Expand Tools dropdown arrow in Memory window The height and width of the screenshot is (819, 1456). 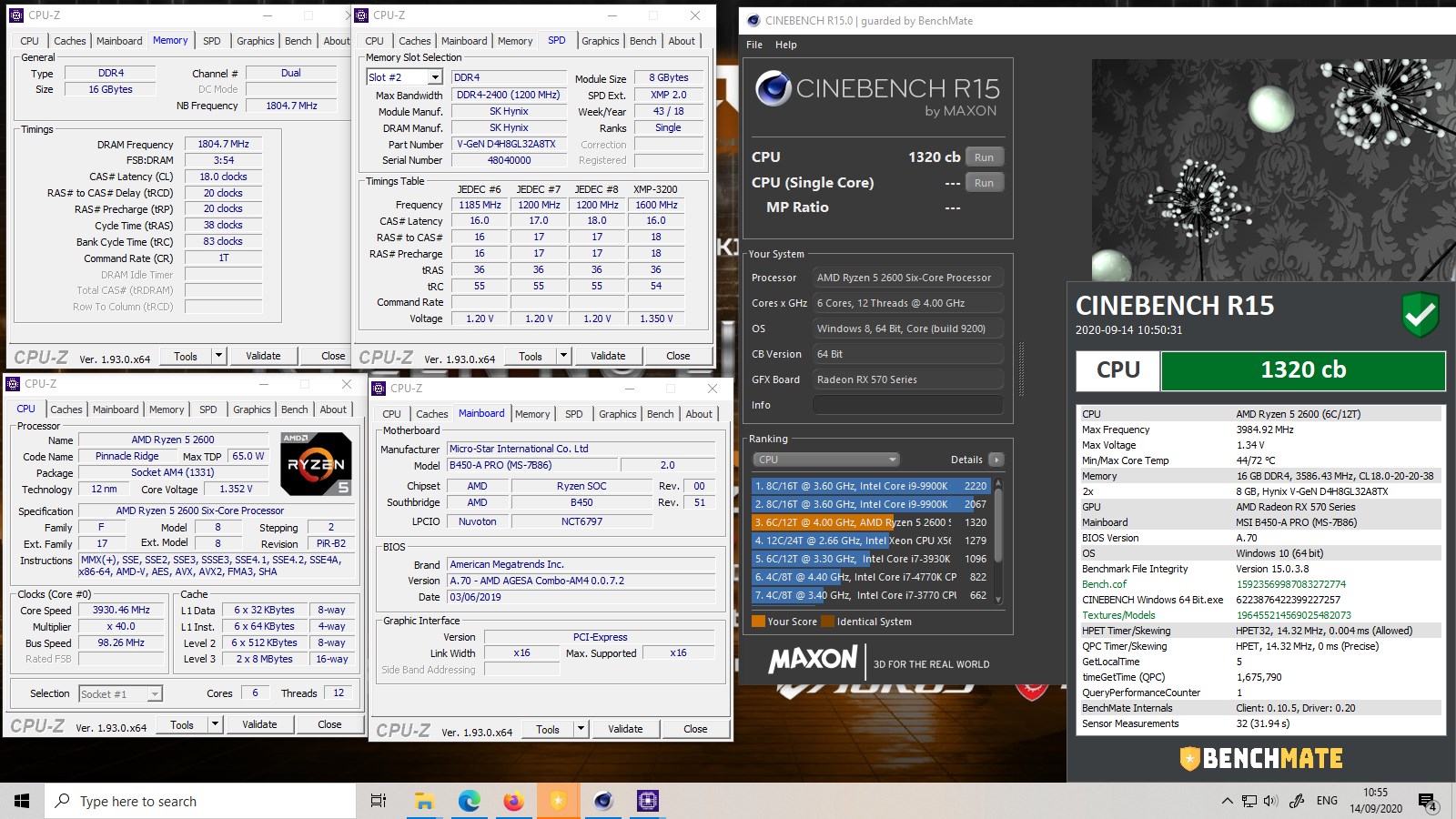point(218,356)
